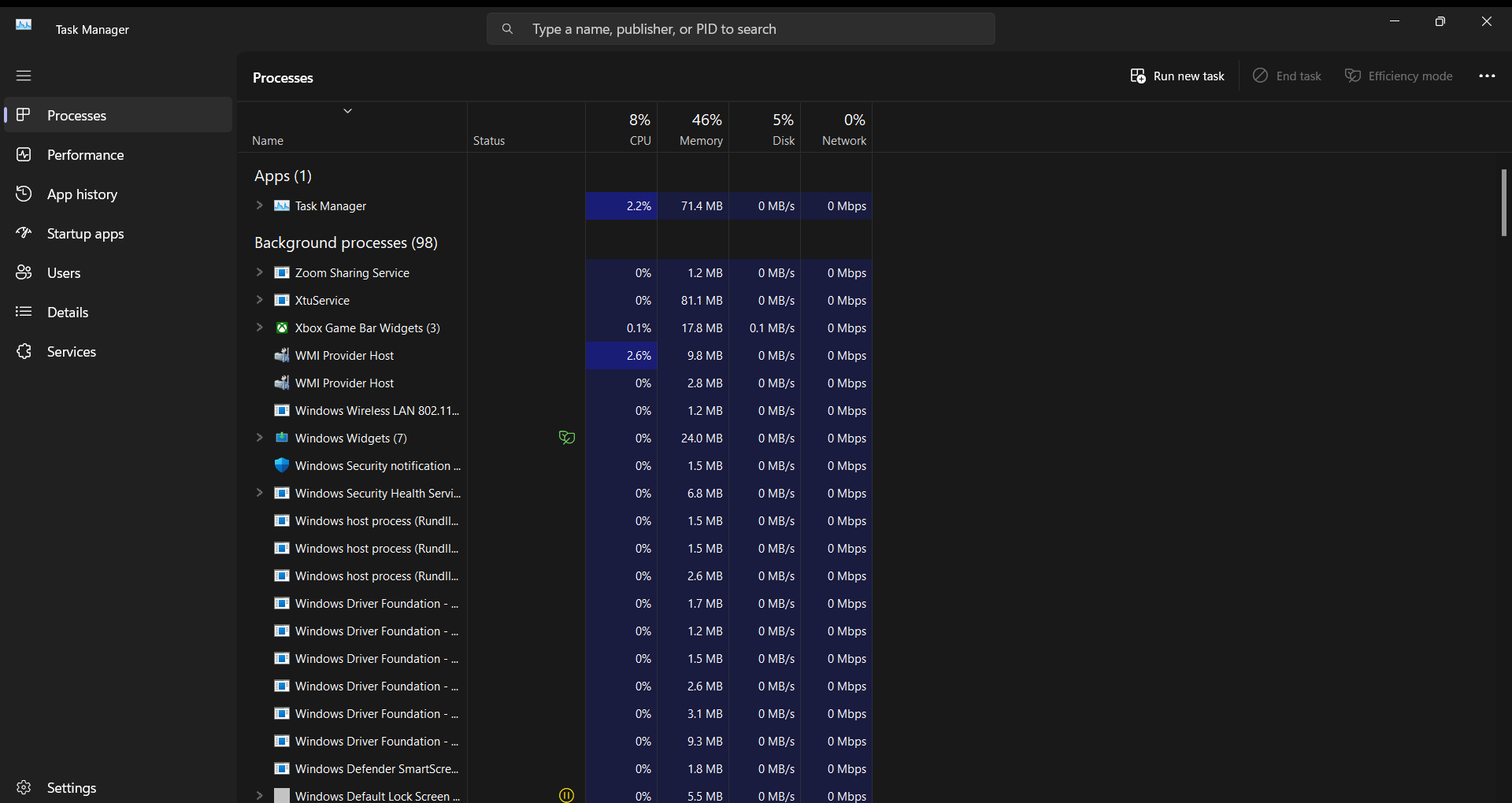
Task: Open the hamburger navigation menu
Action: coord(24,76)
